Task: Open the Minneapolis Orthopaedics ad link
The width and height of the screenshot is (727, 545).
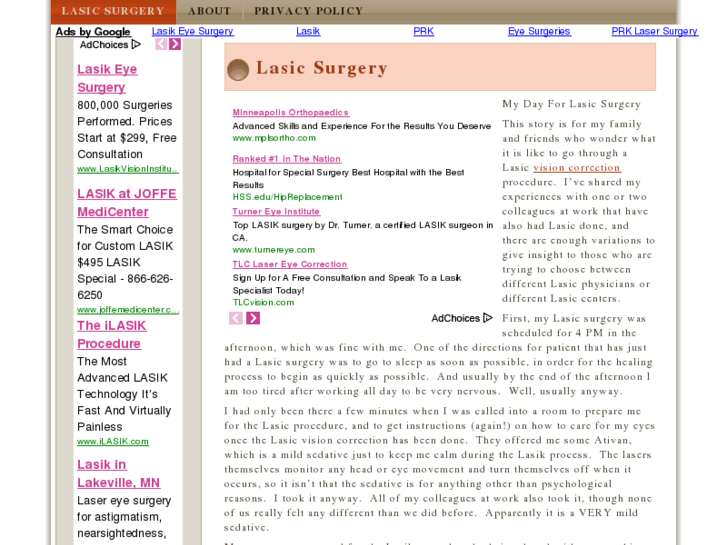Action: tap(290, 113)
